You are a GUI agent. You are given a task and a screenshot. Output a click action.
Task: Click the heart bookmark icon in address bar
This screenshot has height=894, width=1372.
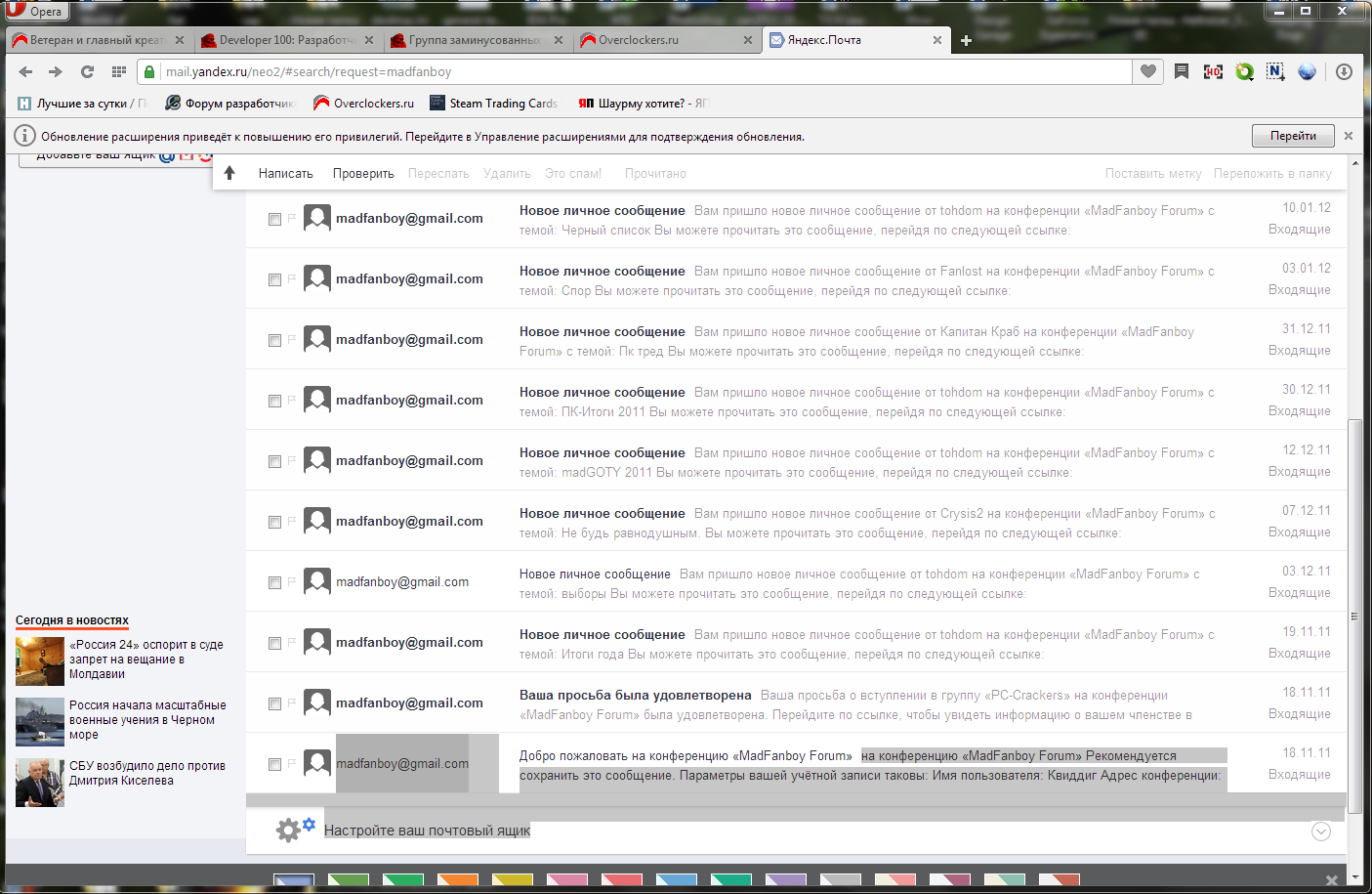tap(1148, 71)
